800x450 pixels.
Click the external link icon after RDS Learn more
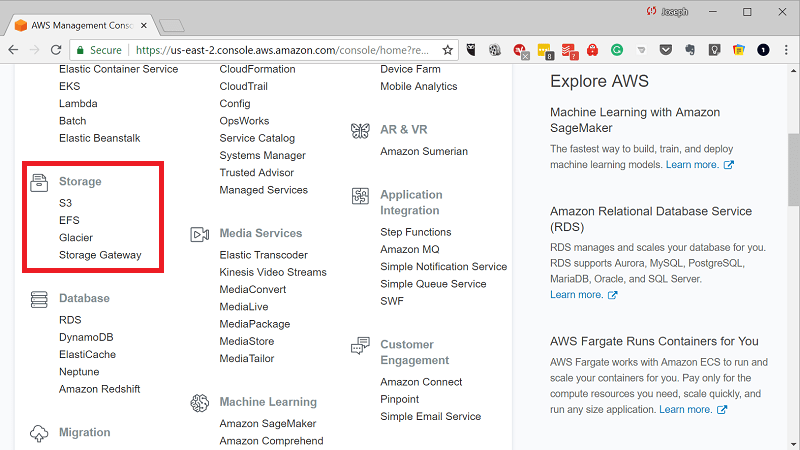613,295
